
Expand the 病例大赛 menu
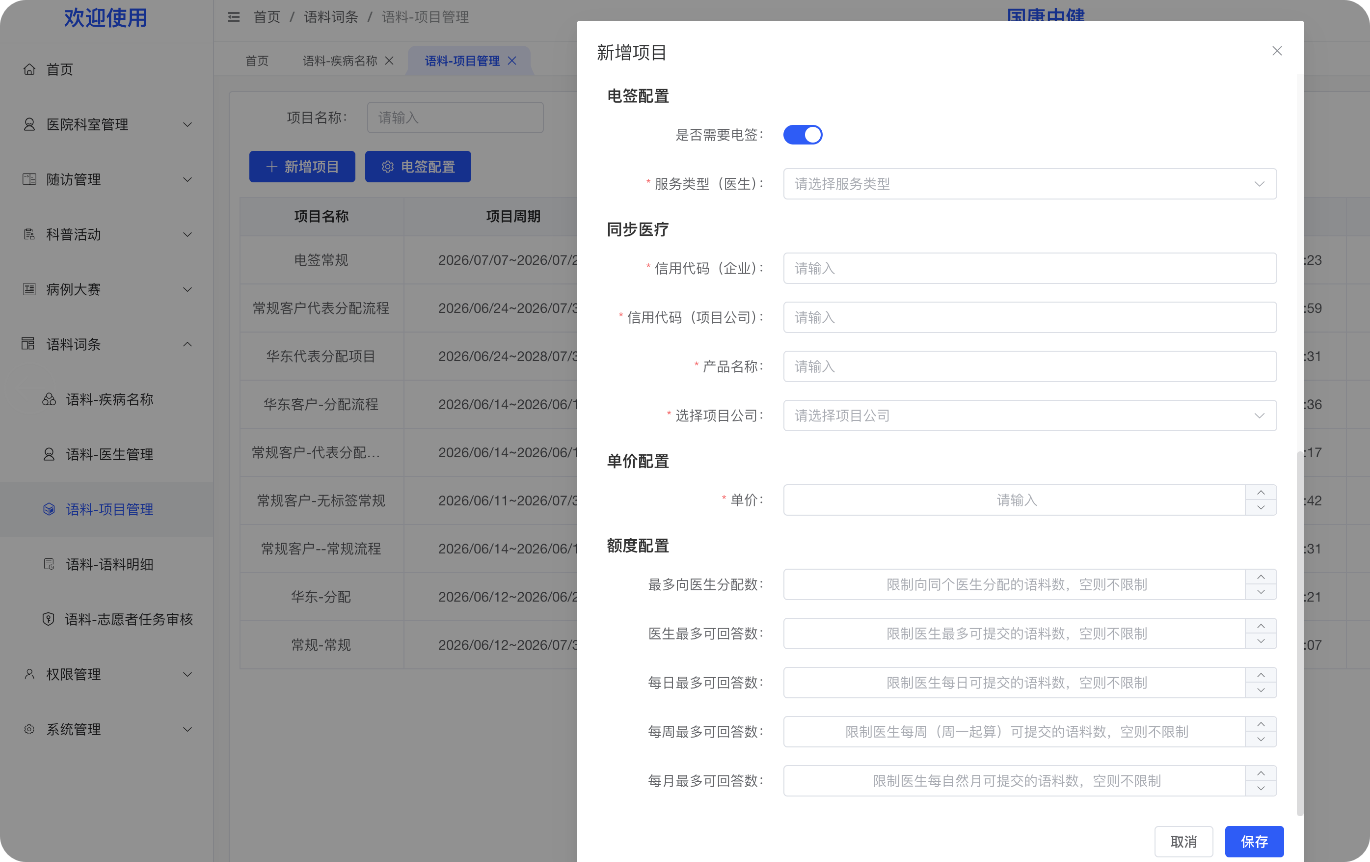click(x=187, y=290)
